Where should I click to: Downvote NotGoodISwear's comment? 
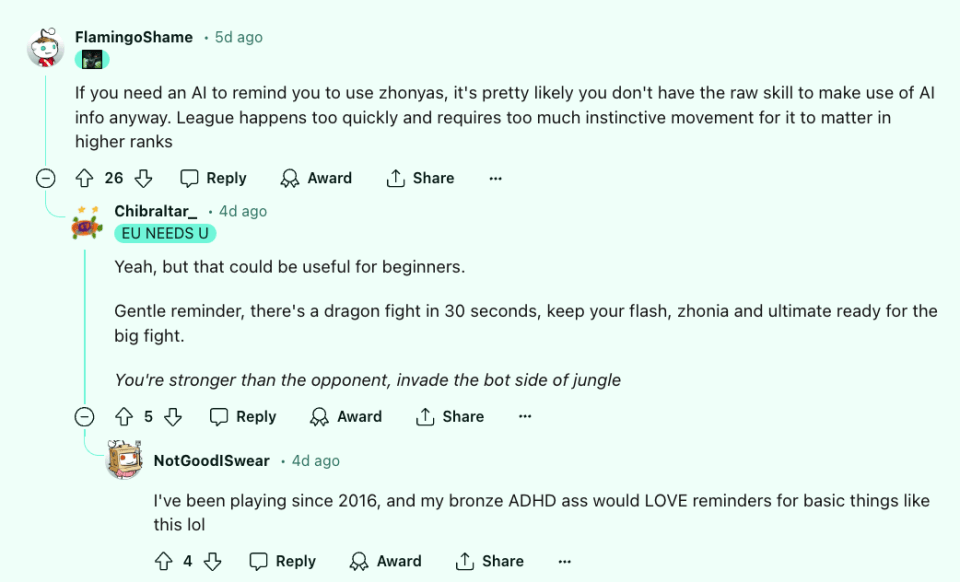pos(212,561)
